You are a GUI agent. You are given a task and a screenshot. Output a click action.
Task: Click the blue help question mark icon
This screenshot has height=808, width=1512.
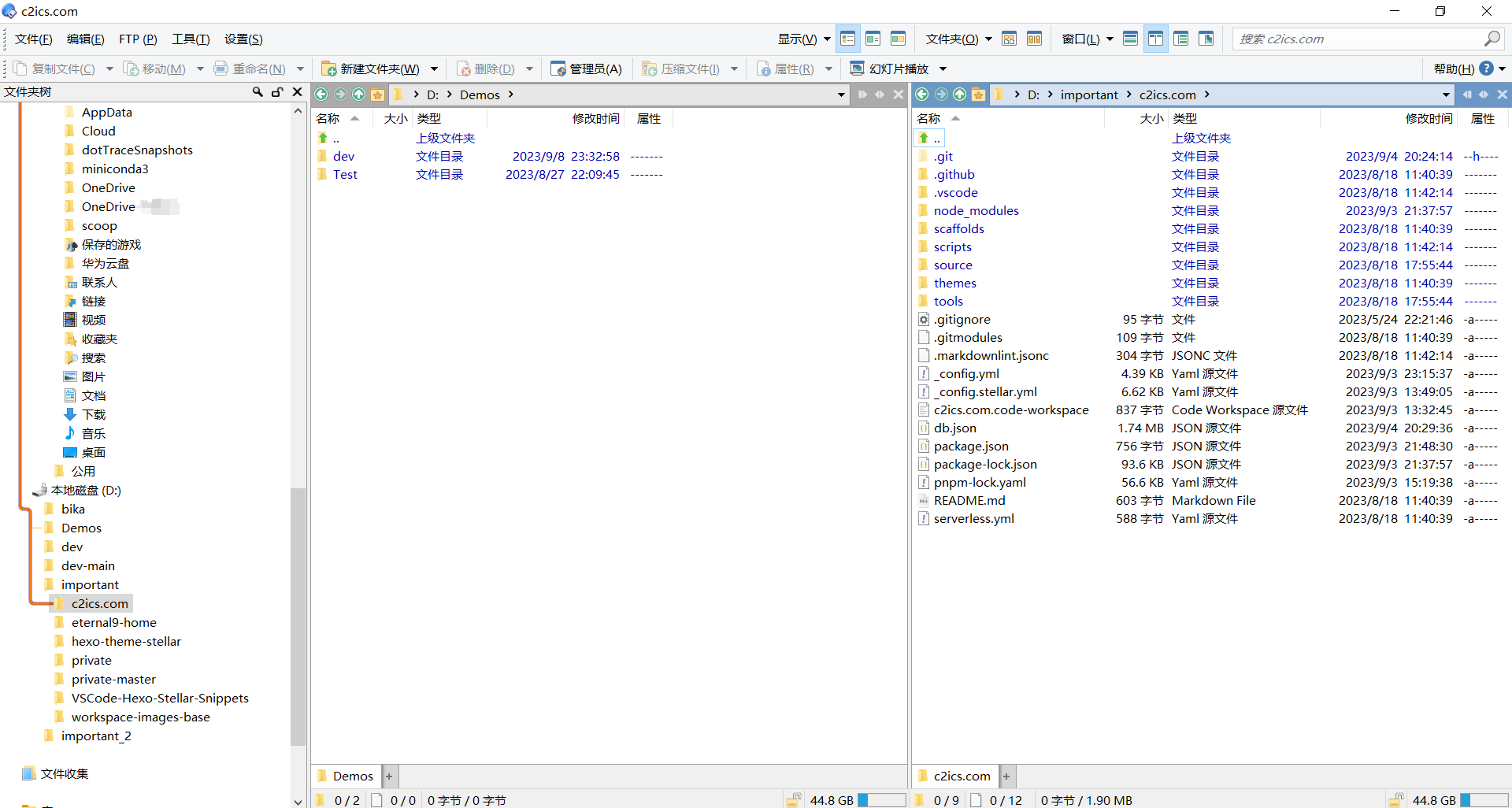(1486, 69)
